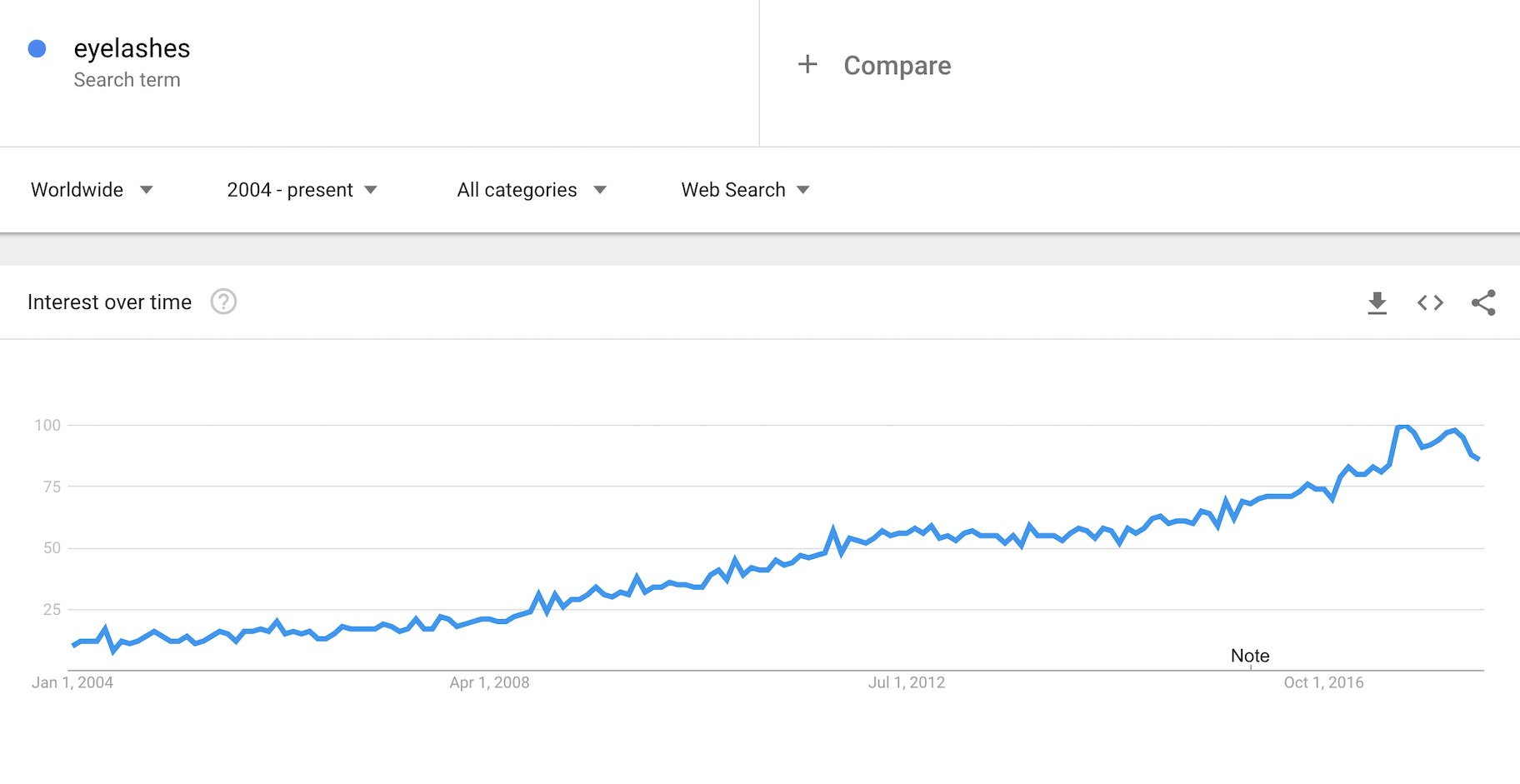
Task: Click the Note marker on the chart
Action: pyautogui.click(x=1250, y=657)
